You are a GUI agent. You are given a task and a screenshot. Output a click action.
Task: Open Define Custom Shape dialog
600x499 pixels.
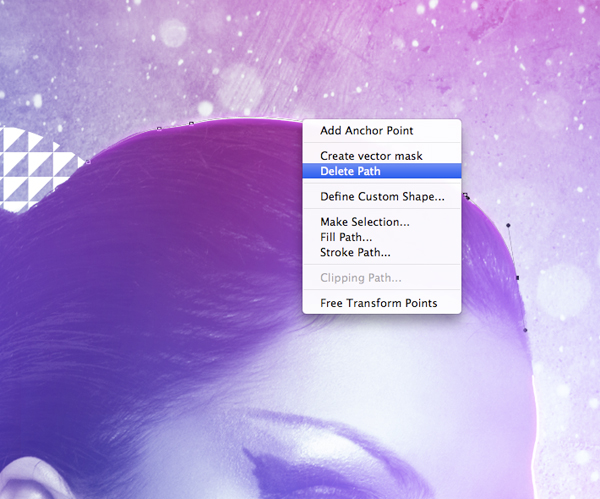click(x=382, y=197)
